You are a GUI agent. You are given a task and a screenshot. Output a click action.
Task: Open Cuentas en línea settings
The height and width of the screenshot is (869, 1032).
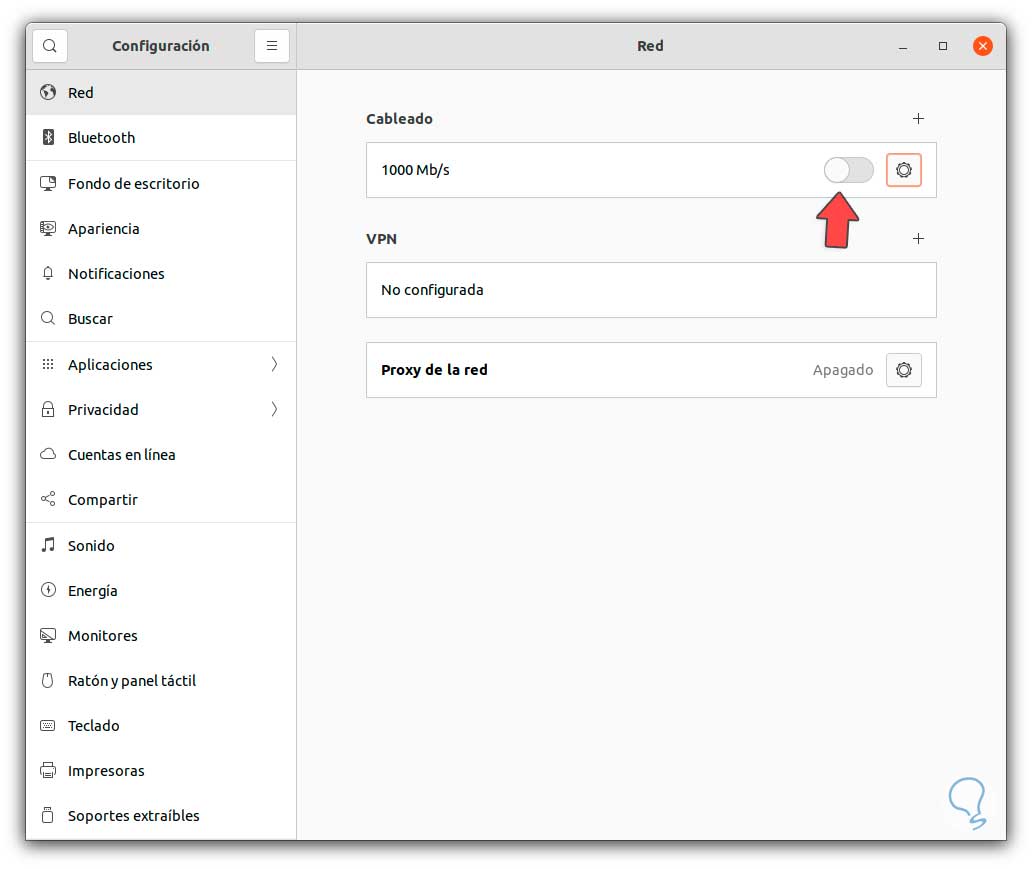point(121,455)
